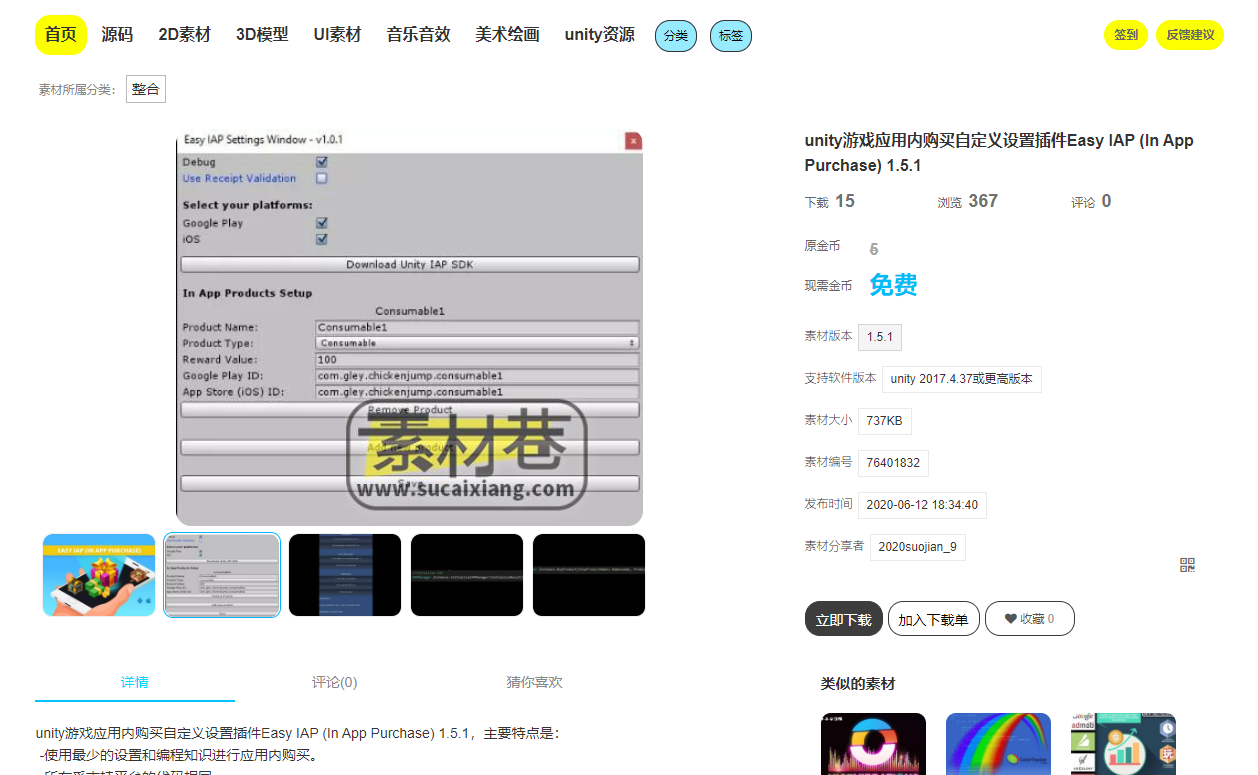Toggle the Google Play platform checkbox

[322, 223]
